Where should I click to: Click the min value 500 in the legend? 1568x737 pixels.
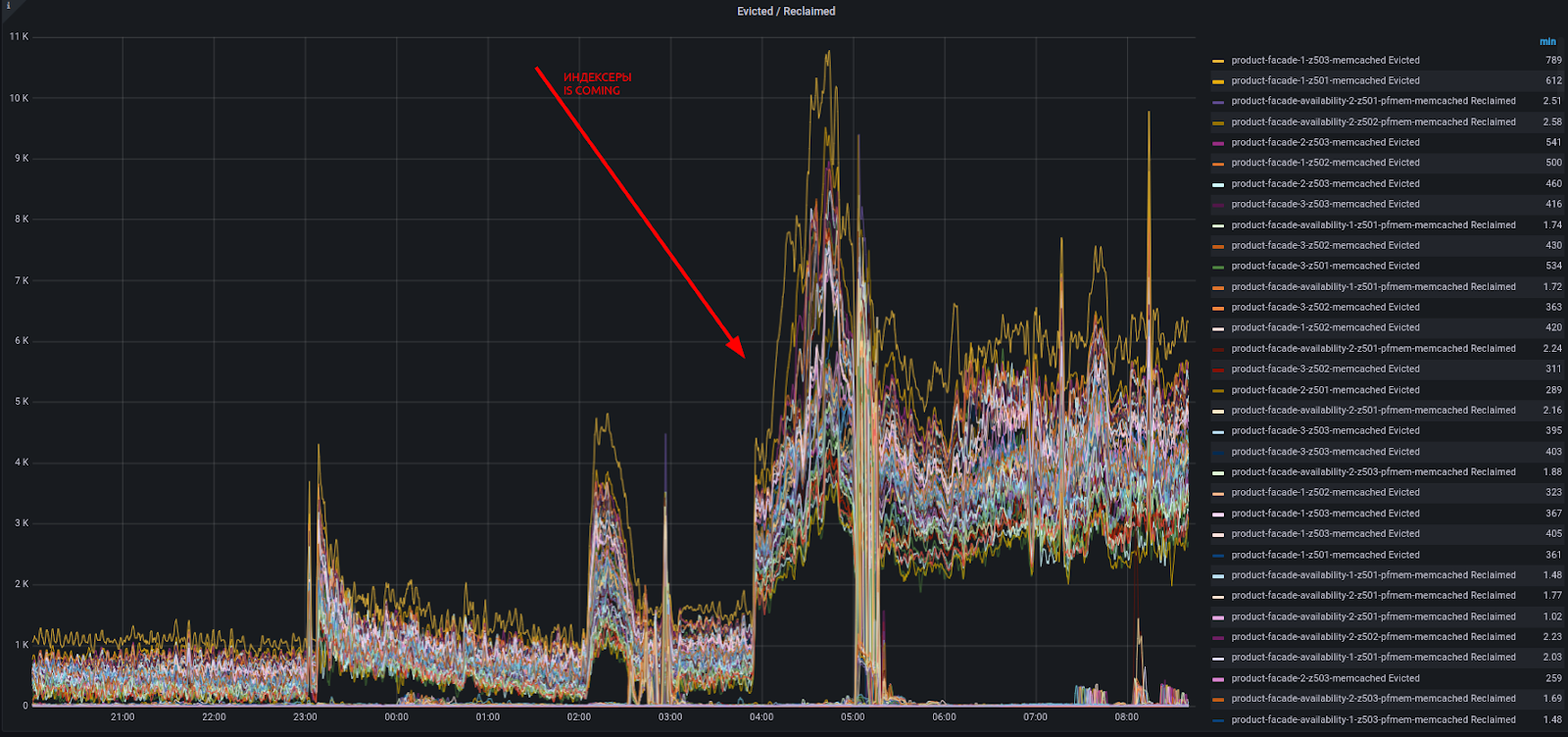1554,163
